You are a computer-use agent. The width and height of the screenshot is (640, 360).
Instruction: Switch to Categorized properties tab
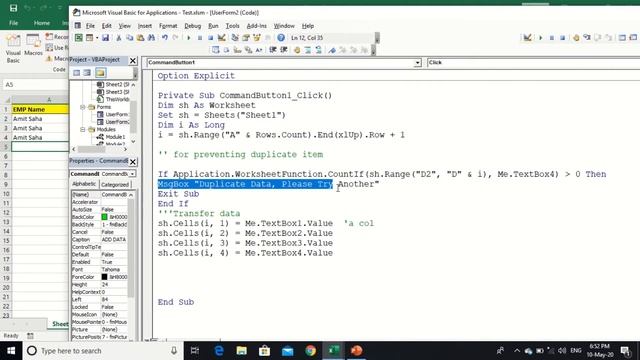tap(115, 184)
